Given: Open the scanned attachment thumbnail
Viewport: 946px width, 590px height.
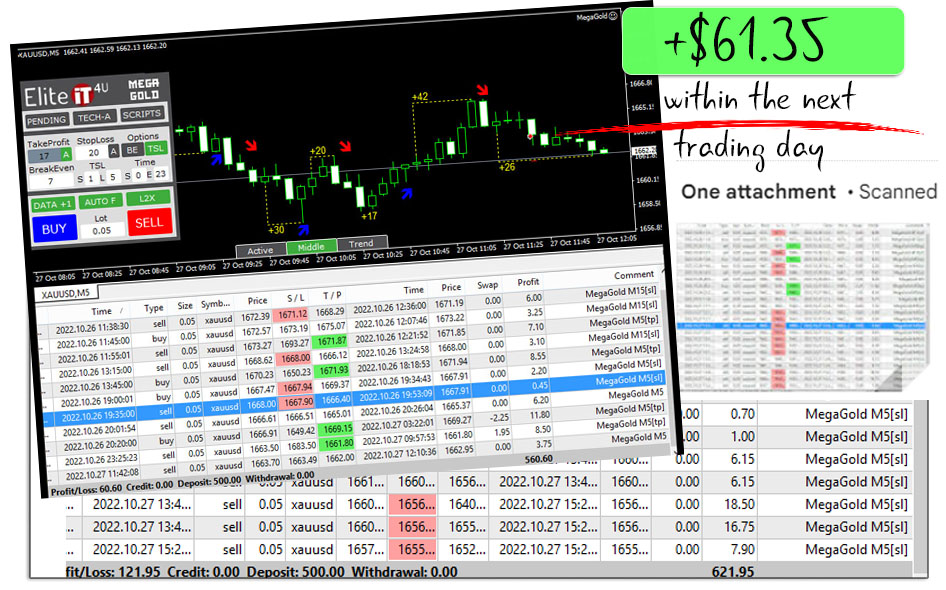Looking at the screenshot, I should (801, 306).
